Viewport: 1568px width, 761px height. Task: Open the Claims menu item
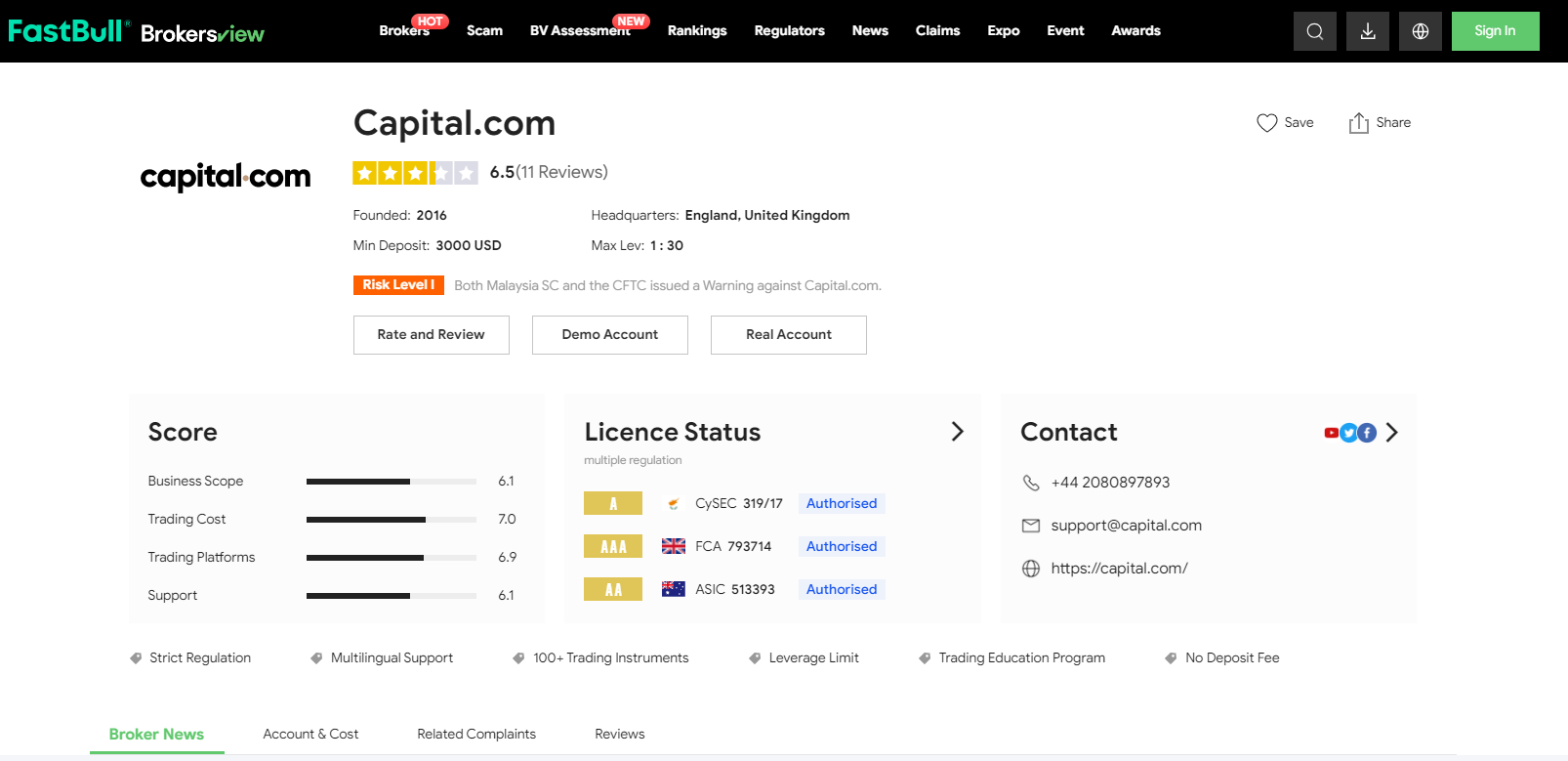pyautogui.click(x=938, y=30)
